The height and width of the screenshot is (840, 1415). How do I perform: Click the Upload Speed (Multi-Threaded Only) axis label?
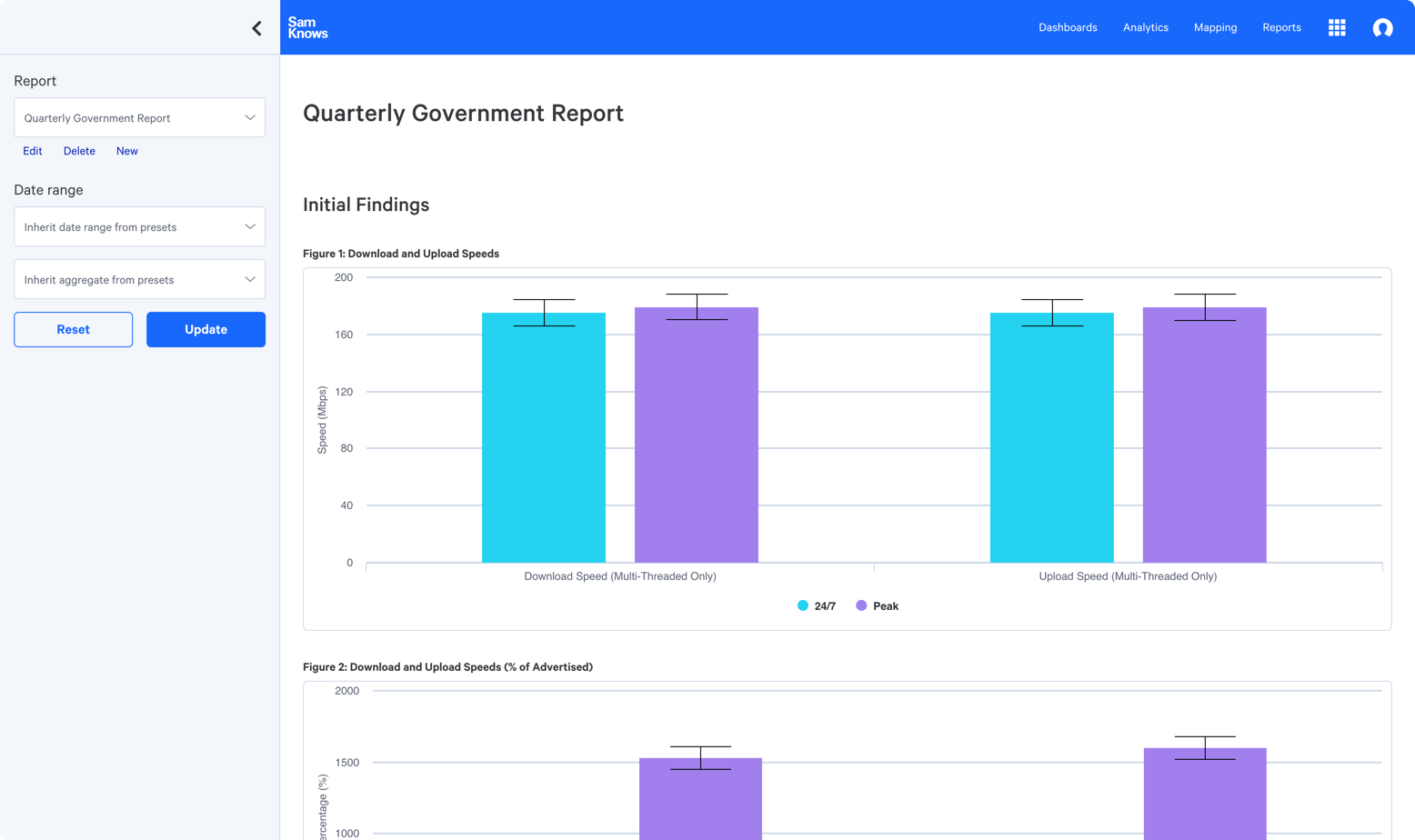tap(1128, 576)
